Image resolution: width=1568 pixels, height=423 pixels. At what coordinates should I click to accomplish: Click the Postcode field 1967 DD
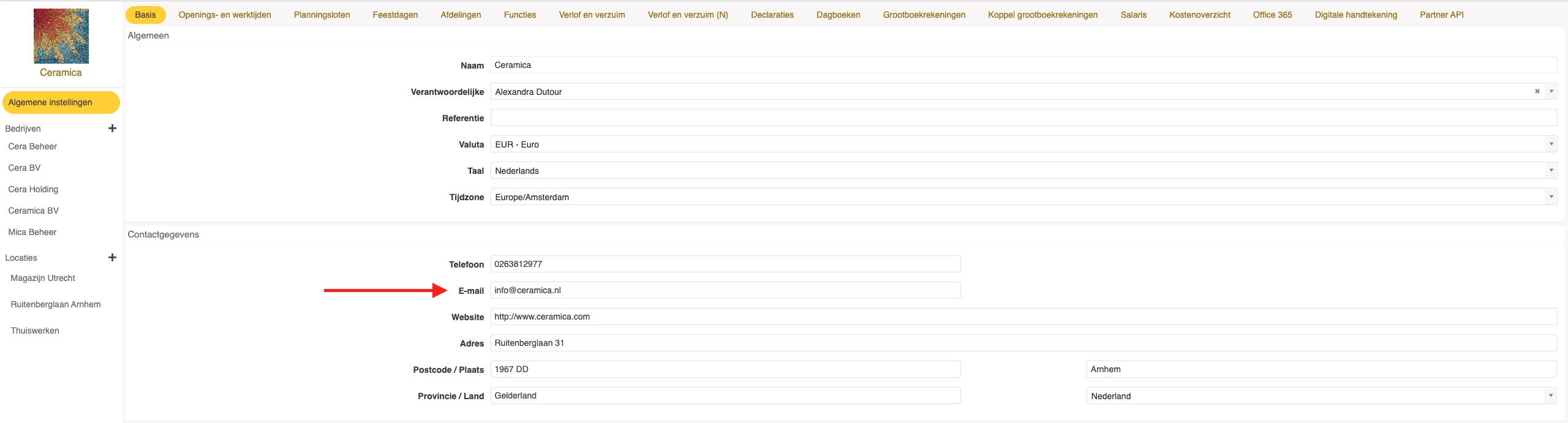click(x=725, y=369)
